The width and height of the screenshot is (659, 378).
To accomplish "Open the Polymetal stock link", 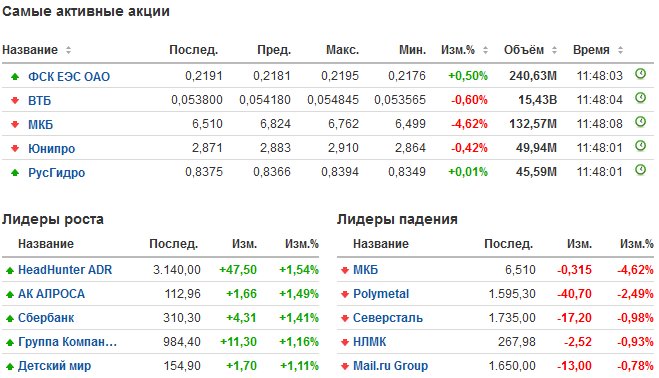I will point(381,294).
